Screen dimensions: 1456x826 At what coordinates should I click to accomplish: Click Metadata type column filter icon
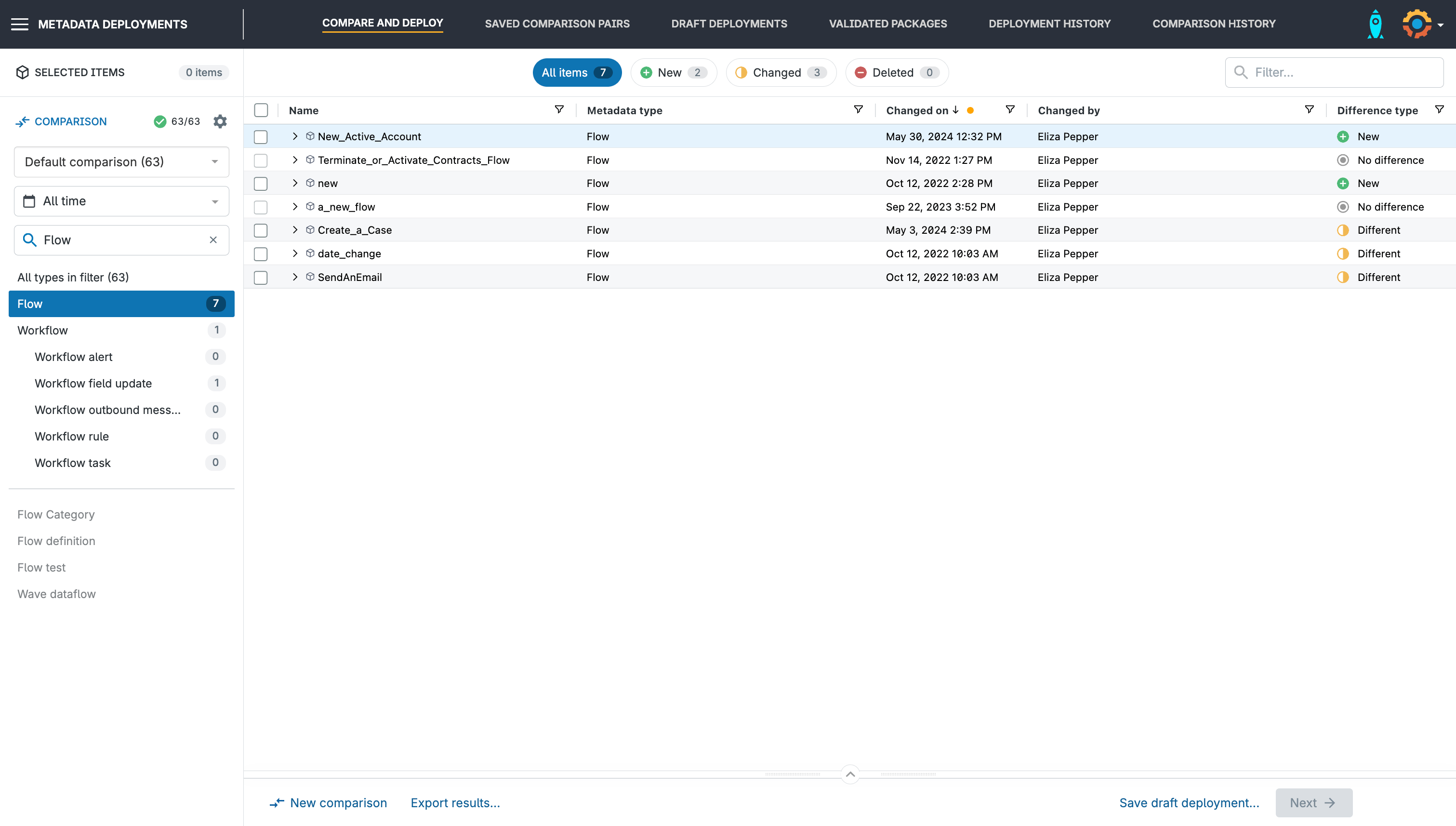pyautogui.click(x=858, y=109)
